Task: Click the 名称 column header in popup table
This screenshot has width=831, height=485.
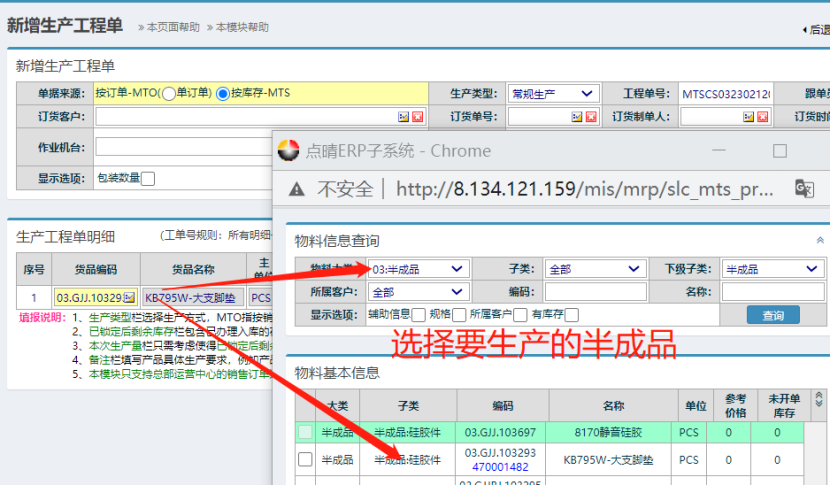Action: coord(614,406)
